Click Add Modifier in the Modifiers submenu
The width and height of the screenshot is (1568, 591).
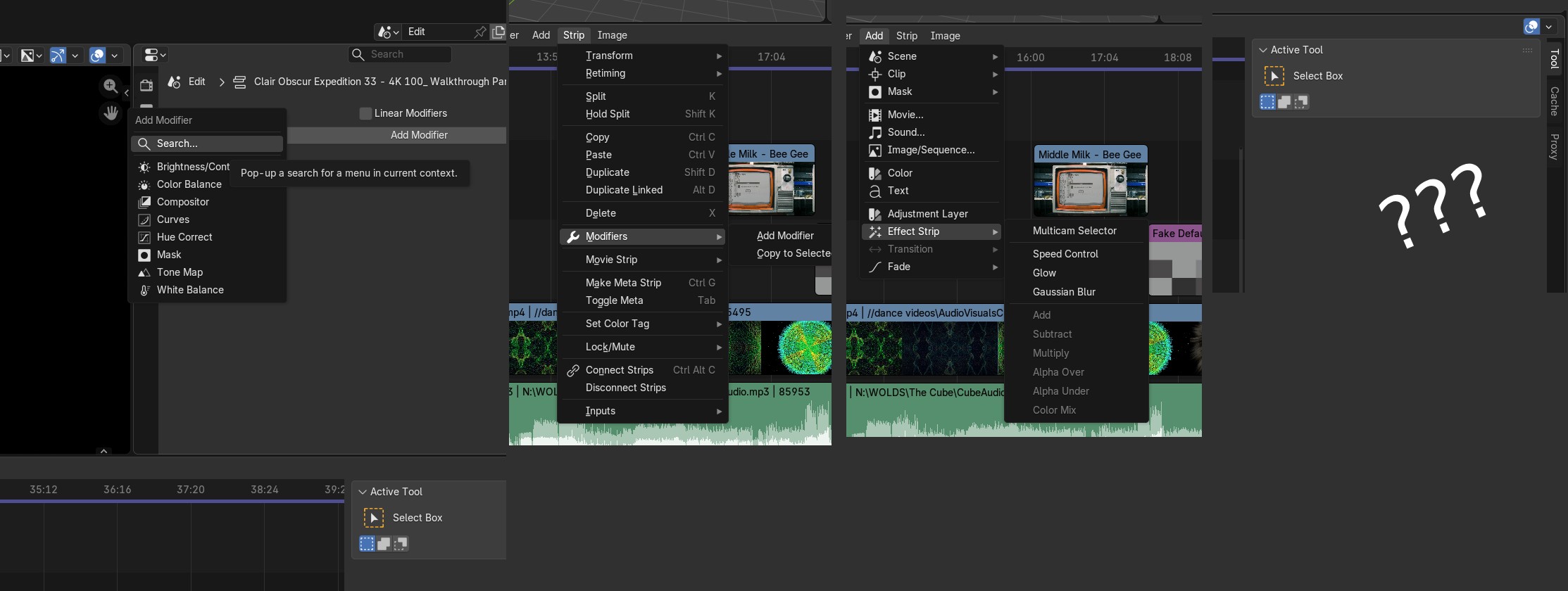point(785,236)
